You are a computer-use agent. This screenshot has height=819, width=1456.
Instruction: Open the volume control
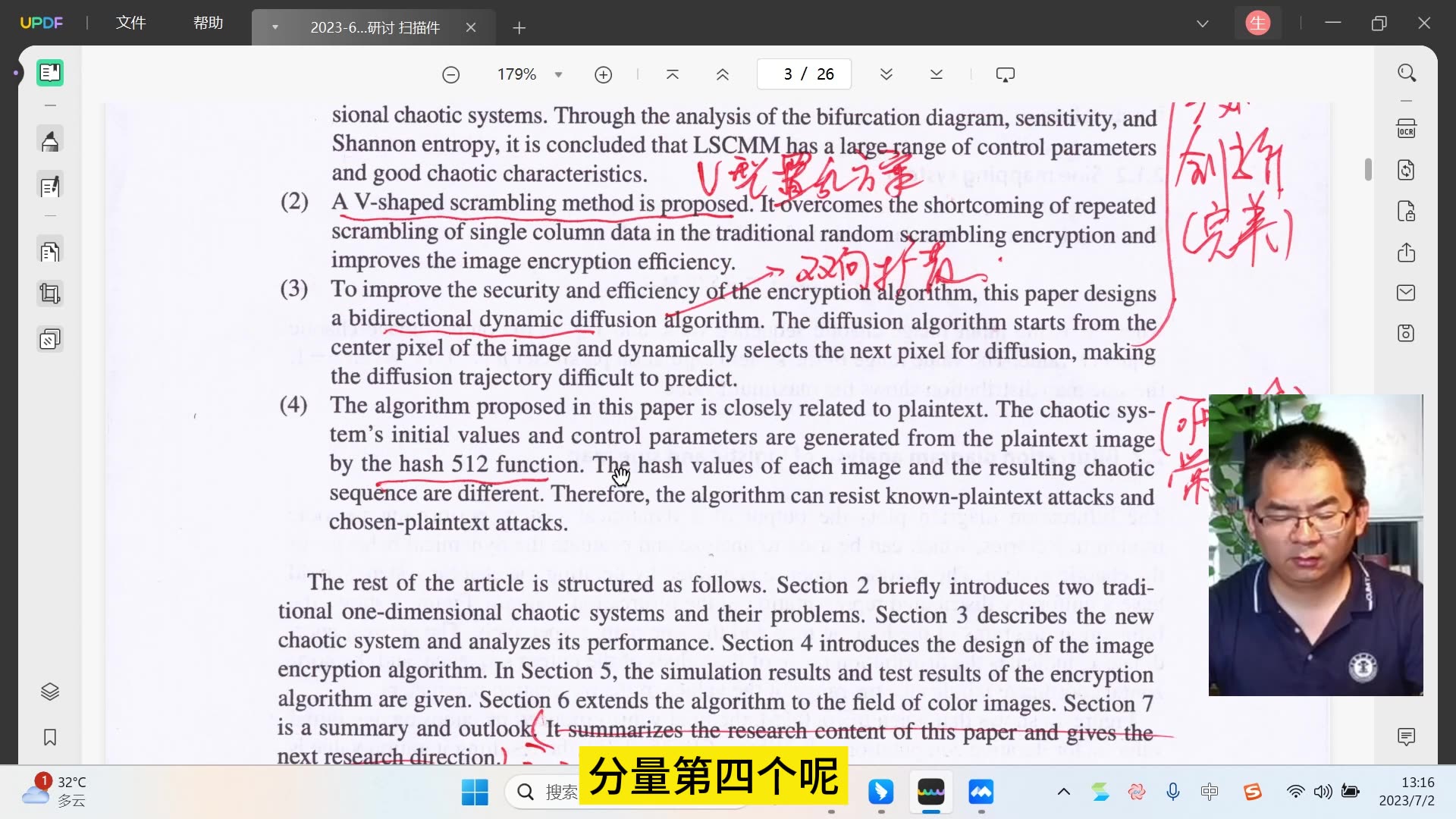click(x=1323, y=792)
